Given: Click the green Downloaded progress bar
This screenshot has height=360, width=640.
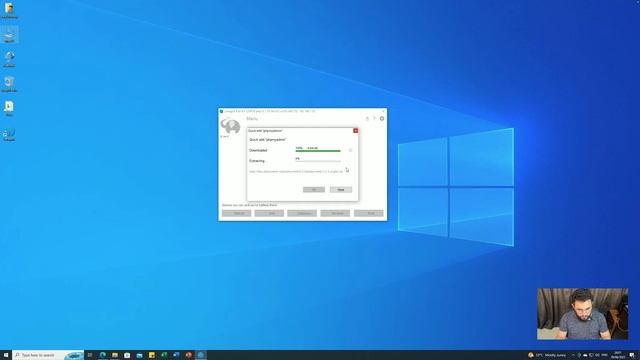Looking at the screenshot, I should (x=318, y=151).
